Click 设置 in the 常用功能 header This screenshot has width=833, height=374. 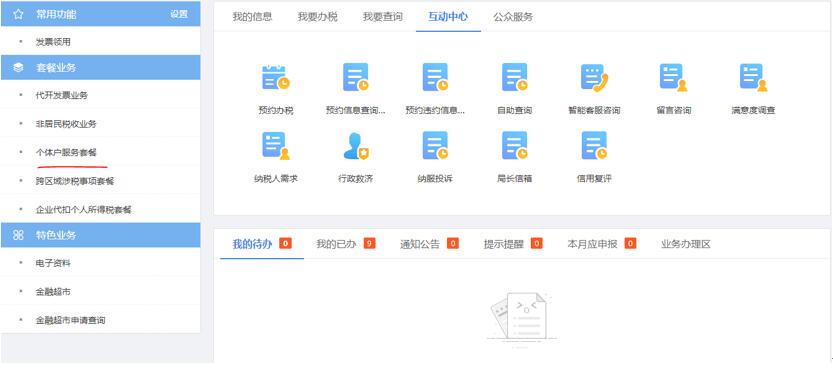pyautogui.click(x=179, y=14)
